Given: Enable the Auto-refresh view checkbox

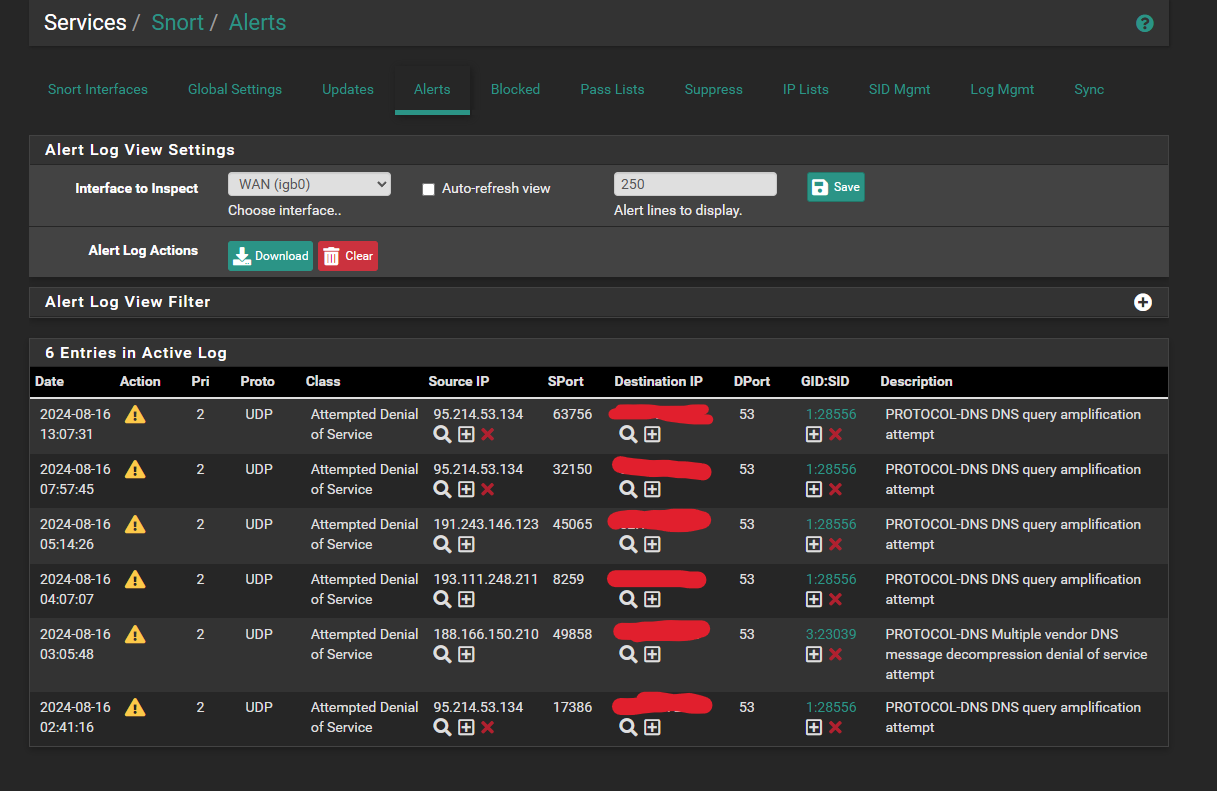Looking at the screenshot, I should pyautogui.click(x=428, y=189).
